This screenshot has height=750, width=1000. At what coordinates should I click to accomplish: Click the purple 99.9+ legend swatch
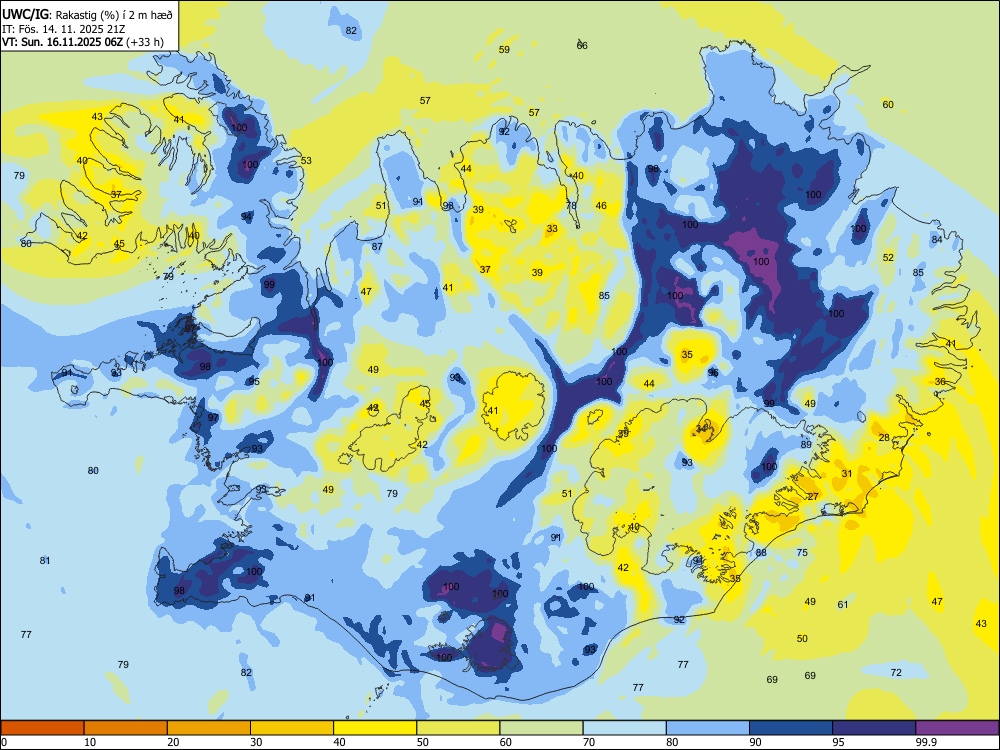pos(957,728)
